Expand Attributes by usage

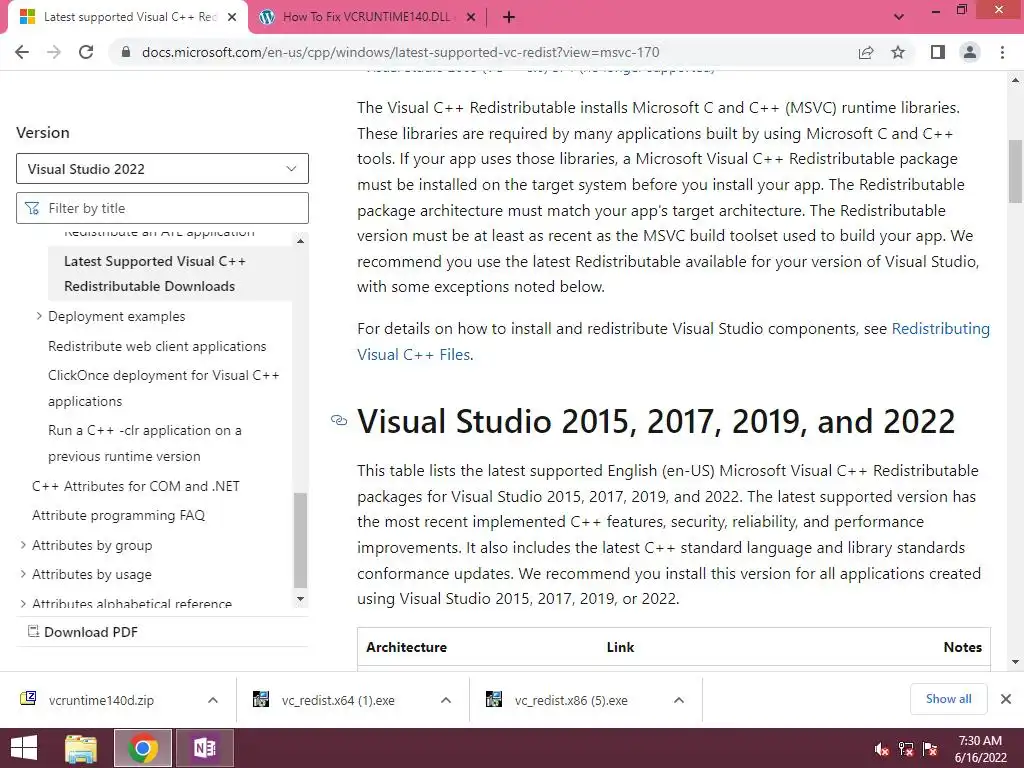point(23,574)
